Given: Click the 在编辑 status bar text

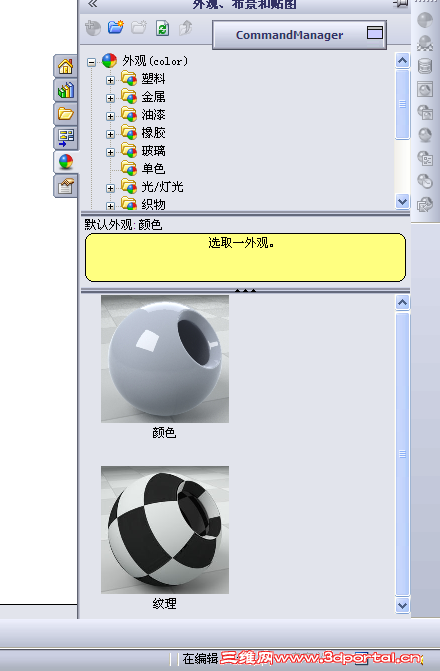Looking at the screenshot, I should pyautogui.click(x=200, y=659).
